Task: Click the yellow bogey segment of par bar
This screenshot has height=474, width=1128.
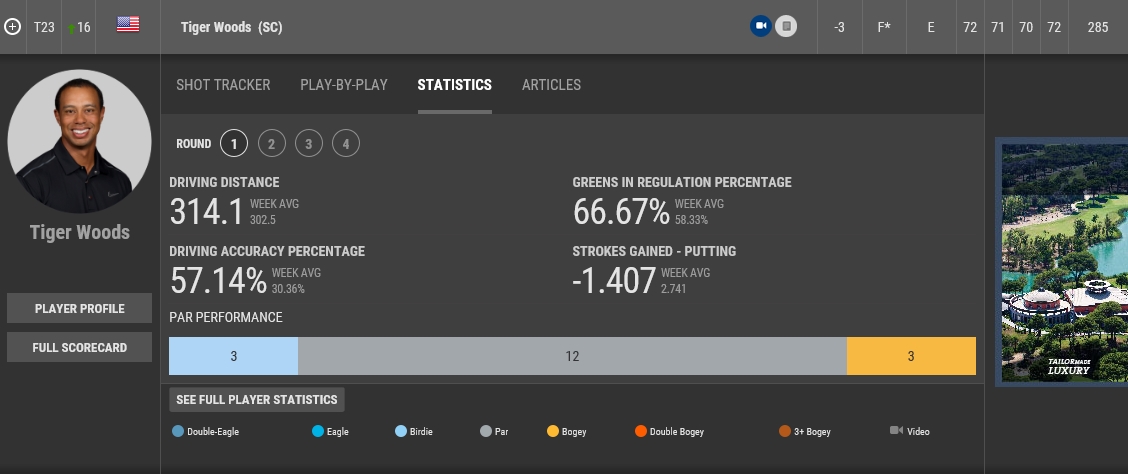Action: click(x=911, y=356)
